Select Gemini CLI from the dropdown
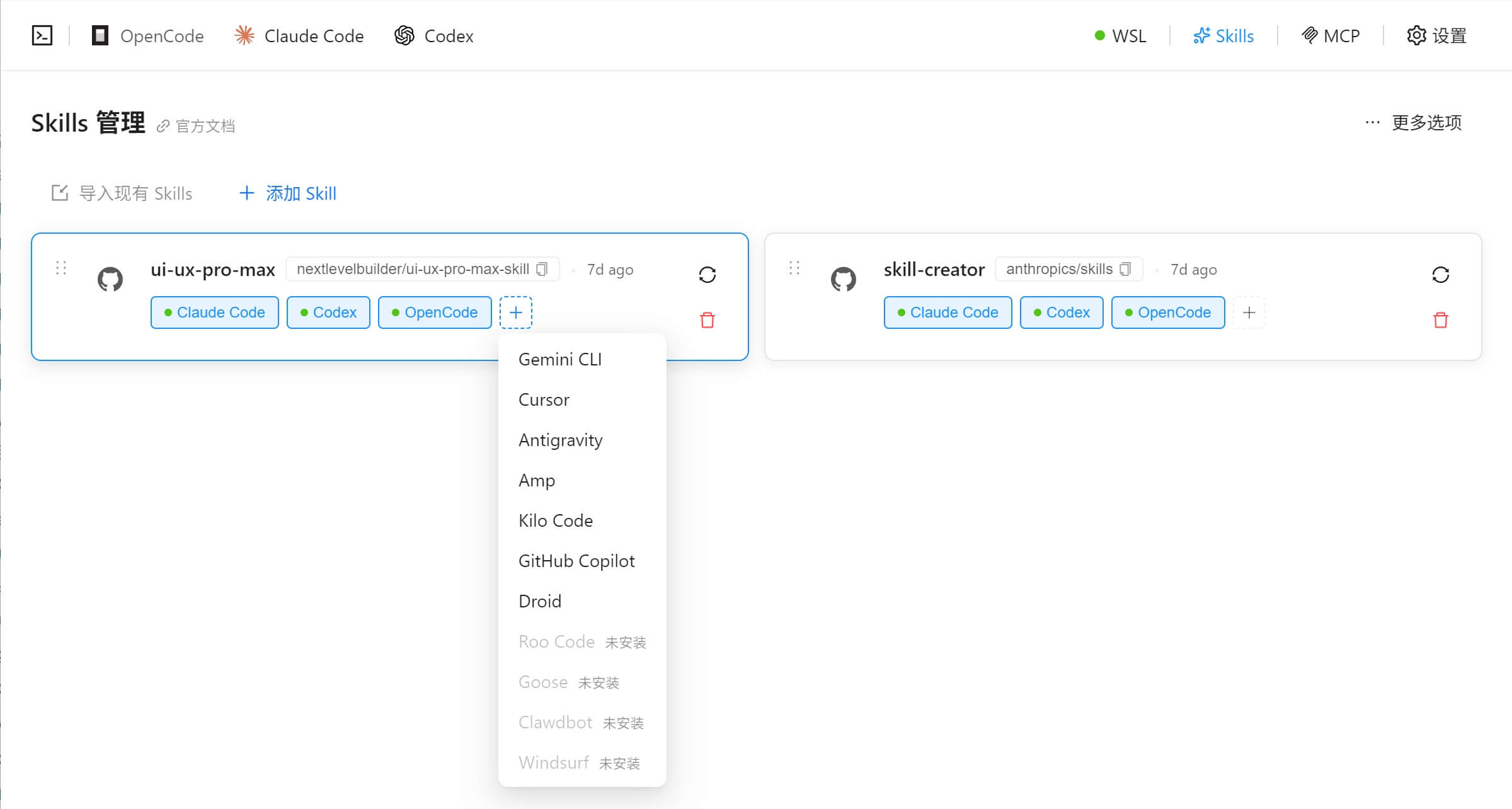The height and width of the screenshot is (809, 1512). point(582,359)
